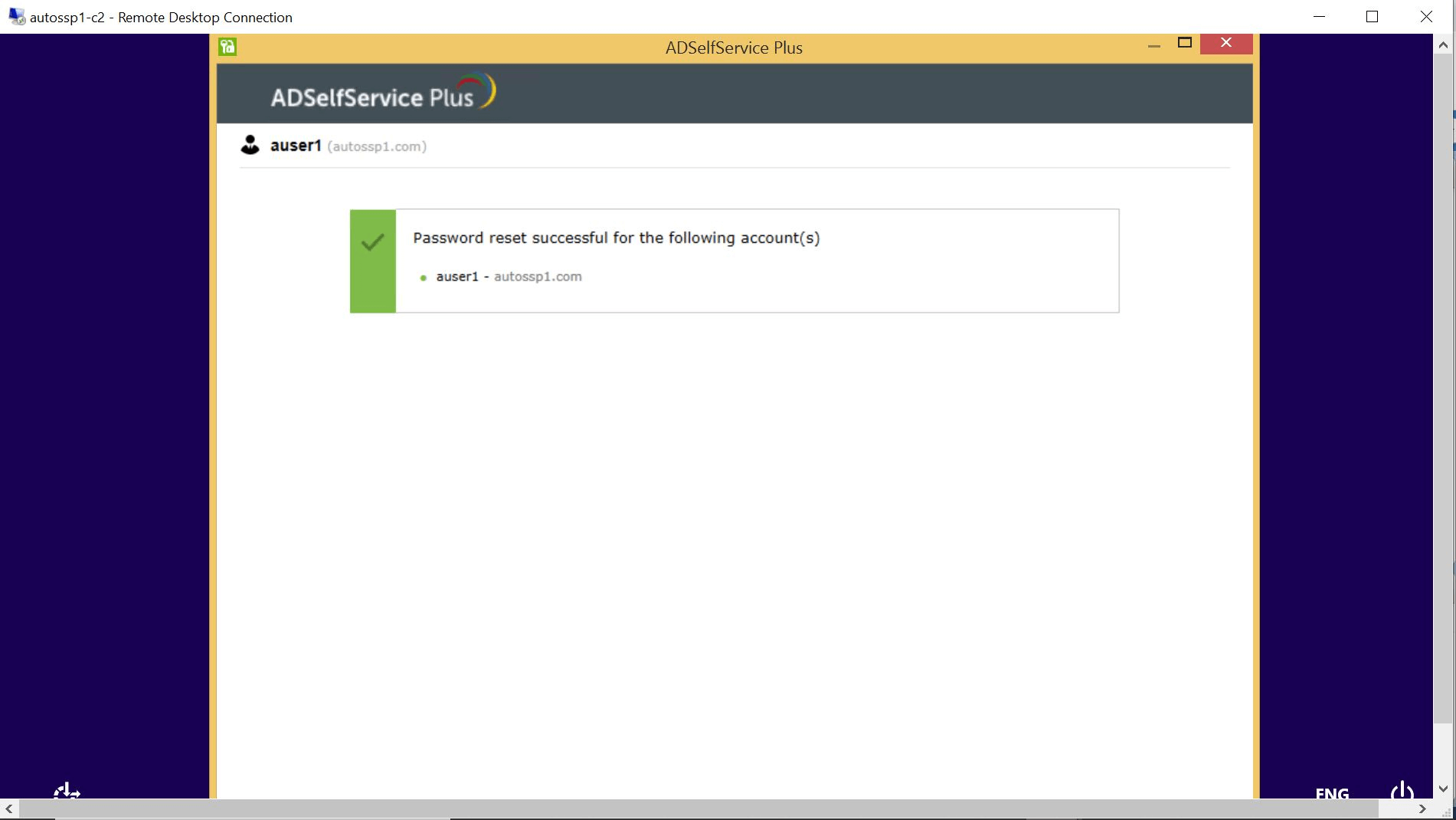Click the Remote Desktop Connection title bar icon
This screenshot has height=820, width=1456.
(x=17, y=17)
